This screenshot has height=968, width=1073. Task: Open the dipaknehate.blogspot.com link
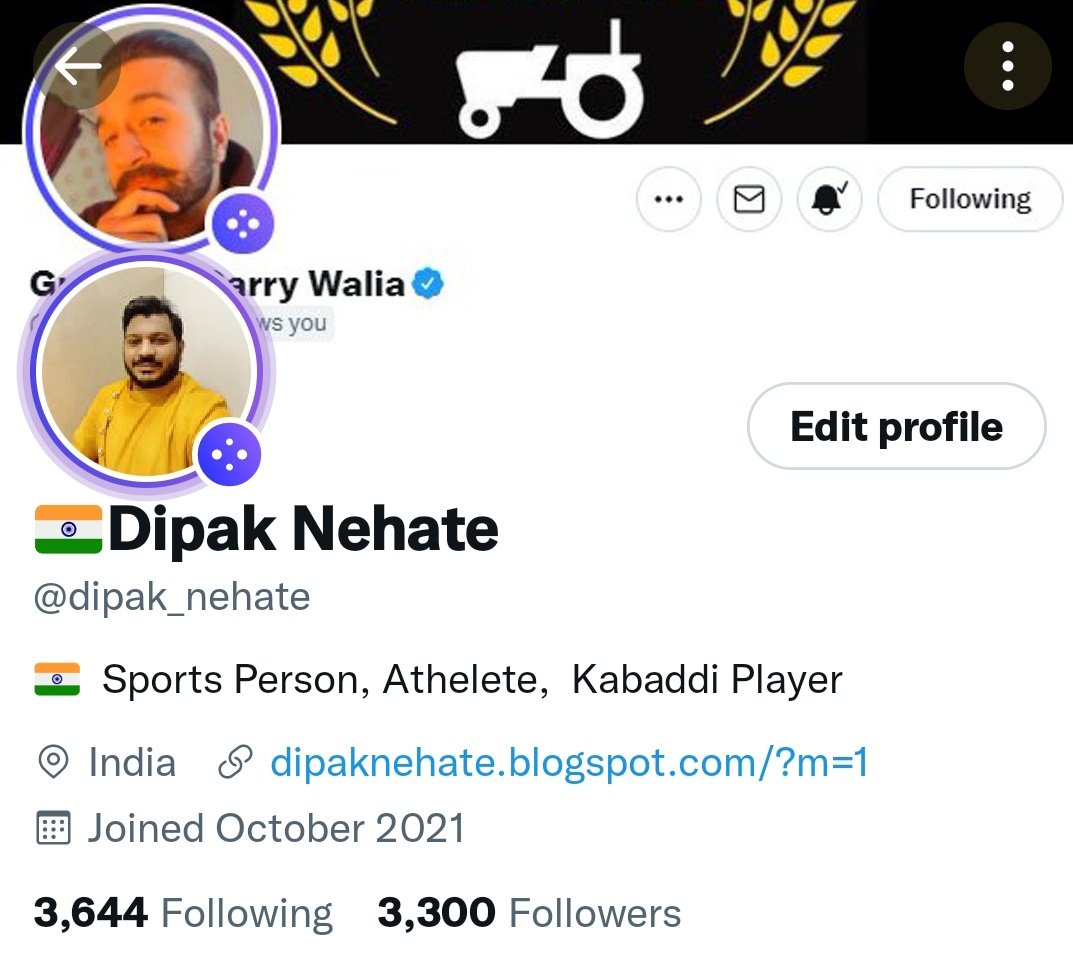(x=569, y=762)
